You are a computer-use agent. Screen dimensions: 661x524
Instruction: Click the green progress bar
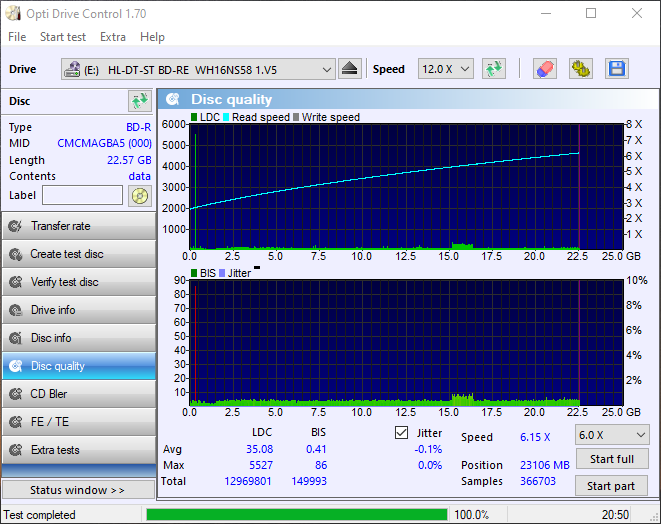296,515
